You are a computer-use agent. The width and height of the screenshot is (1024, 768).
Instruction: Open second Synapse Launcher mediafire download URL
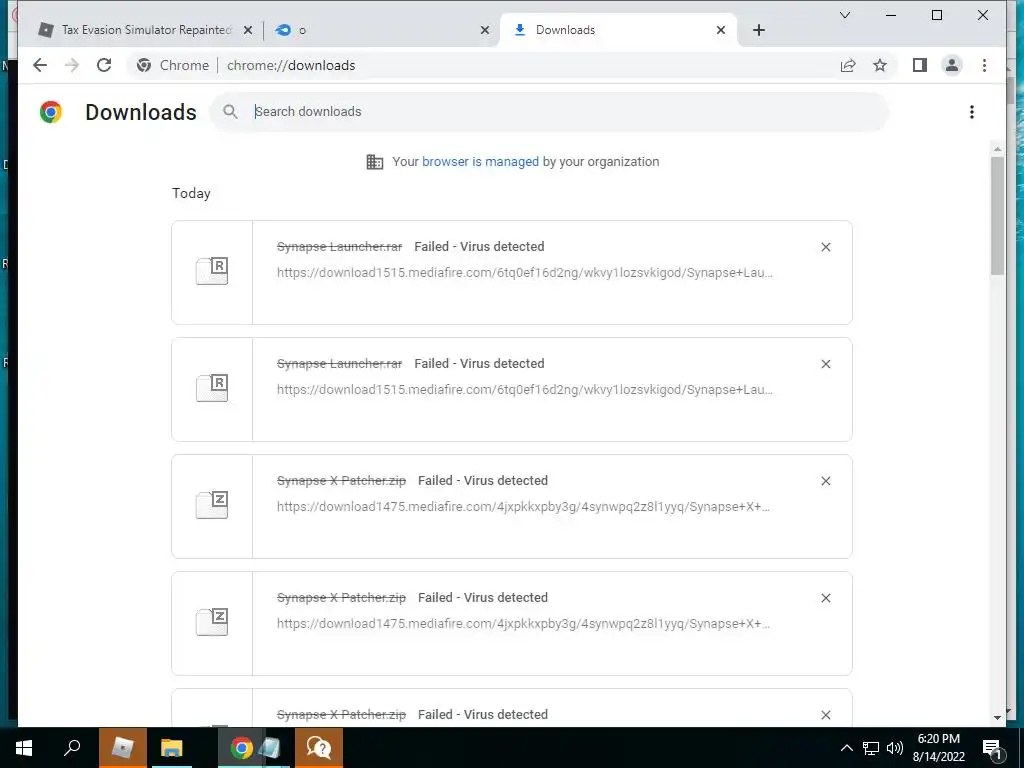point(524,390)
